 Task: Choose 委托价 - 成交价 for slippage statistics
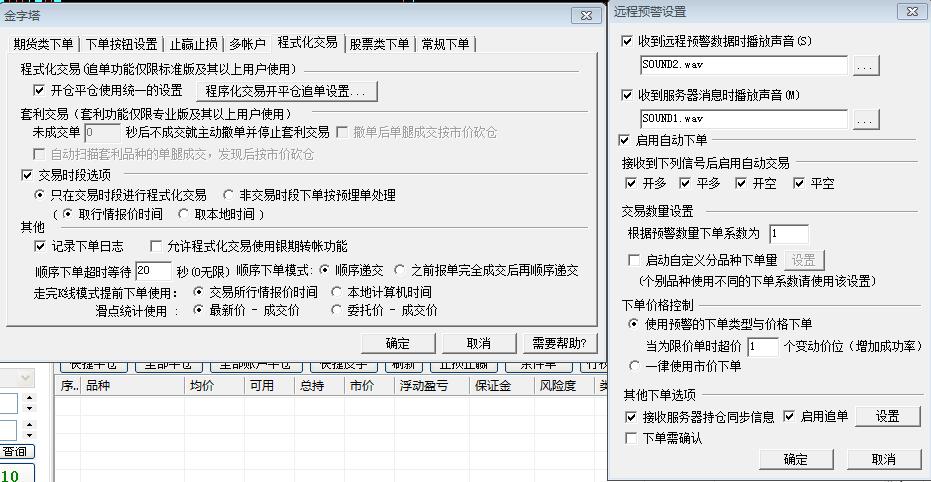(338, 311)
